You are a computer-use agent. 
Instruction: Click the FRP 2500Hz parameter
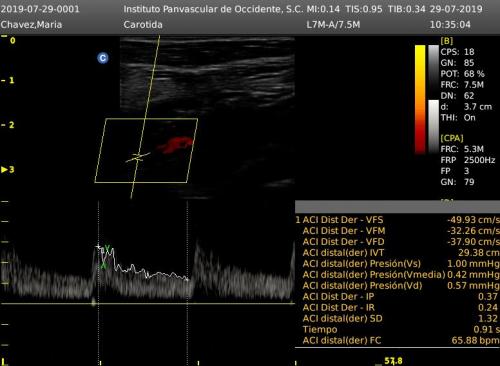(x=468, y=160)
